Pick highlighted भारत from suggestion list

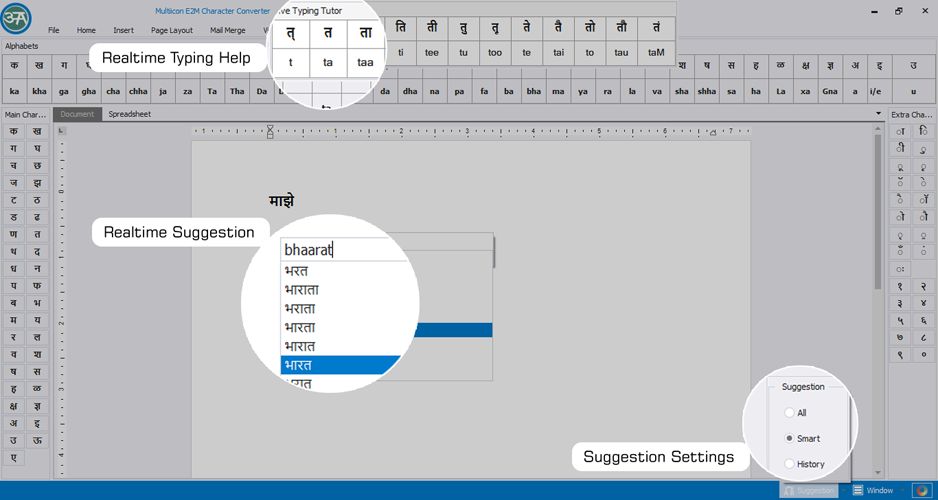pos(340,364)
